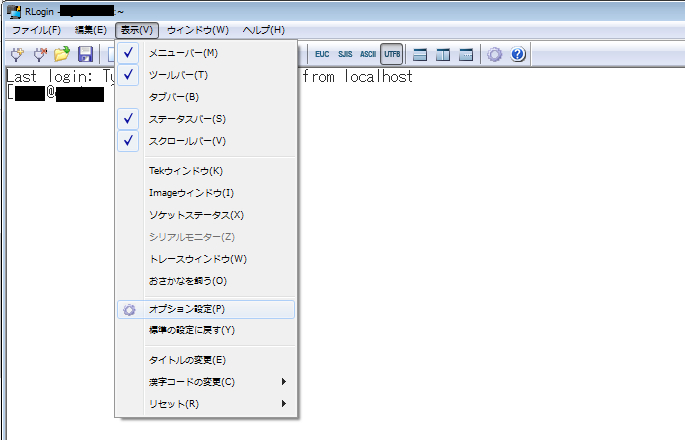This screenshot has width=685, height=440.
Task: Open the ウィンドウ(W) menu
Action: point(197,30)
